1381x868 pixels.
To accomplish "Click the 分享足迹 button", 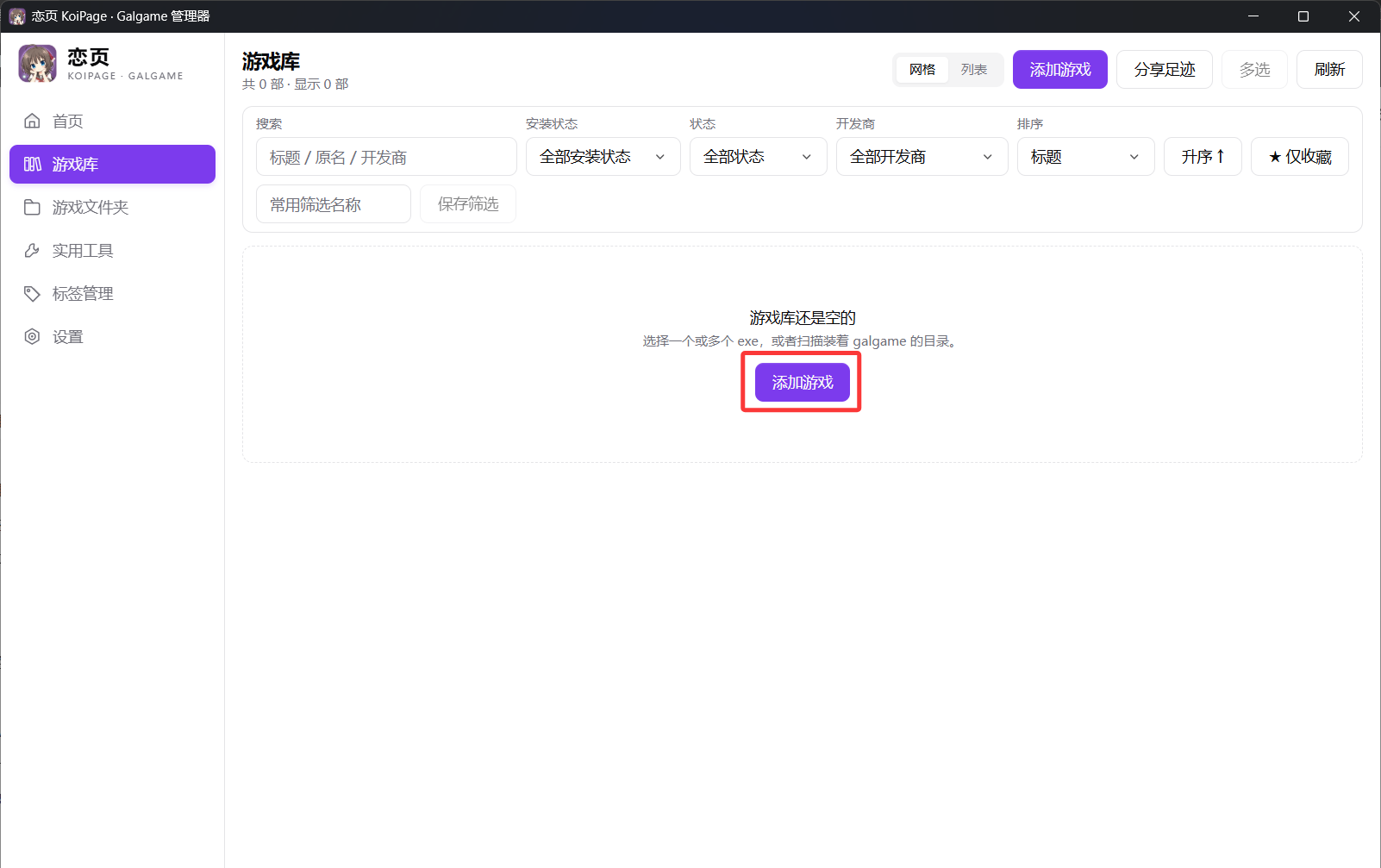I will pyautogui.click(x=1165, y=69).
